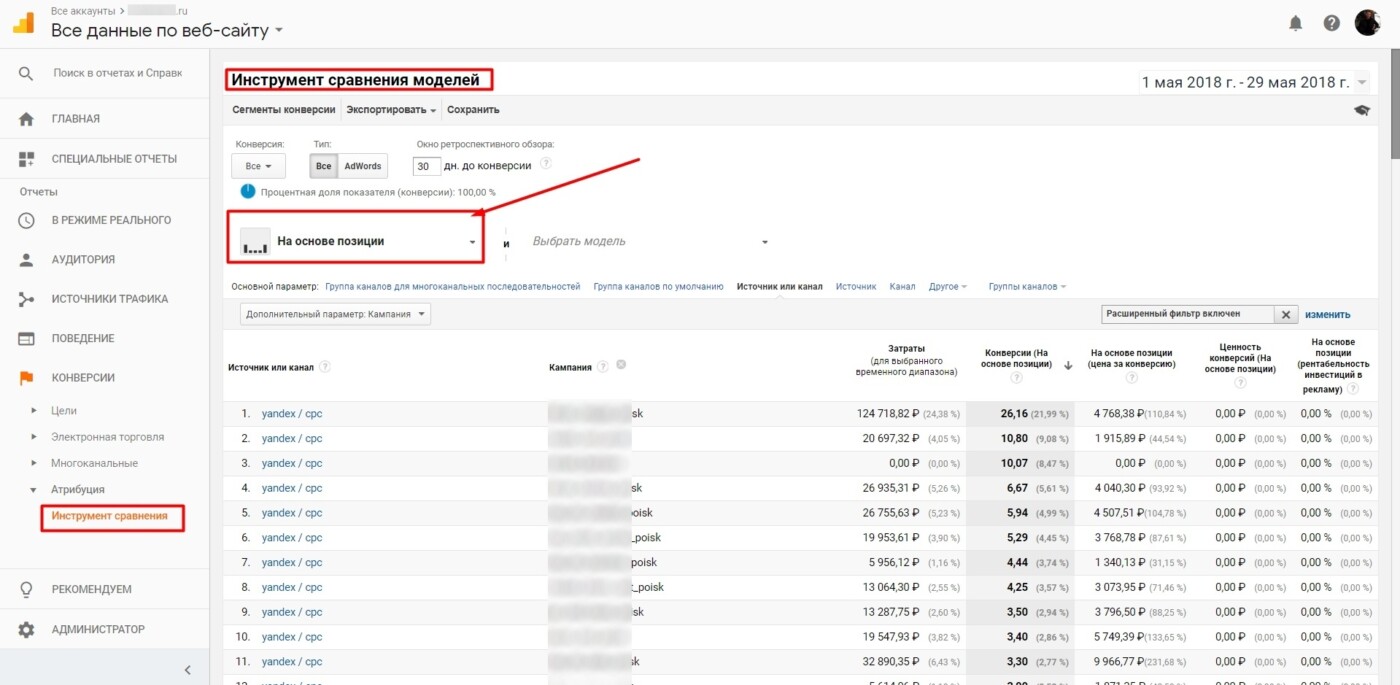Select the Все type toggle

323,166
